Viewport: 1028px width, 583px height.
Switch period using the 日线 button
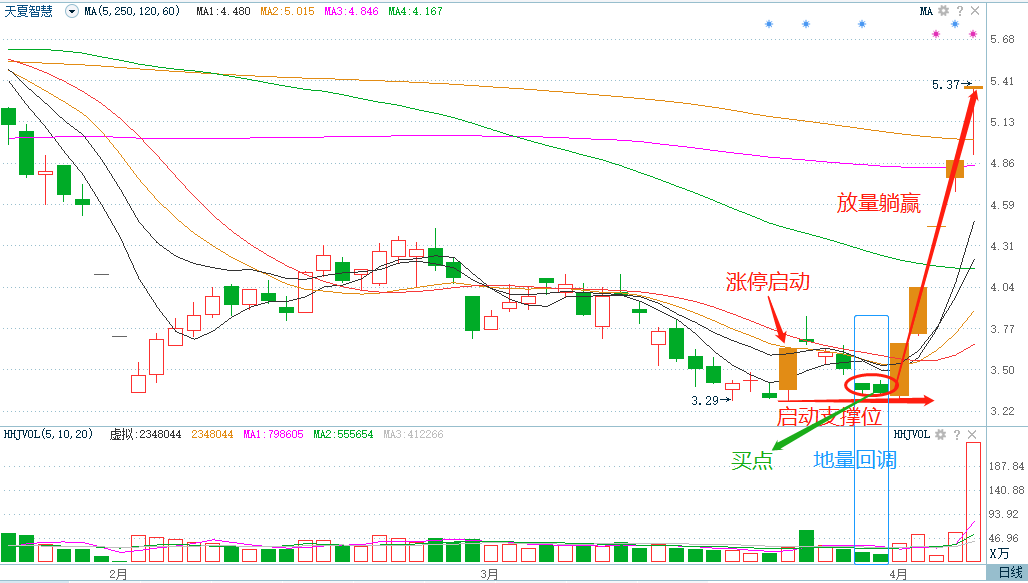(x=1010, y=573)
